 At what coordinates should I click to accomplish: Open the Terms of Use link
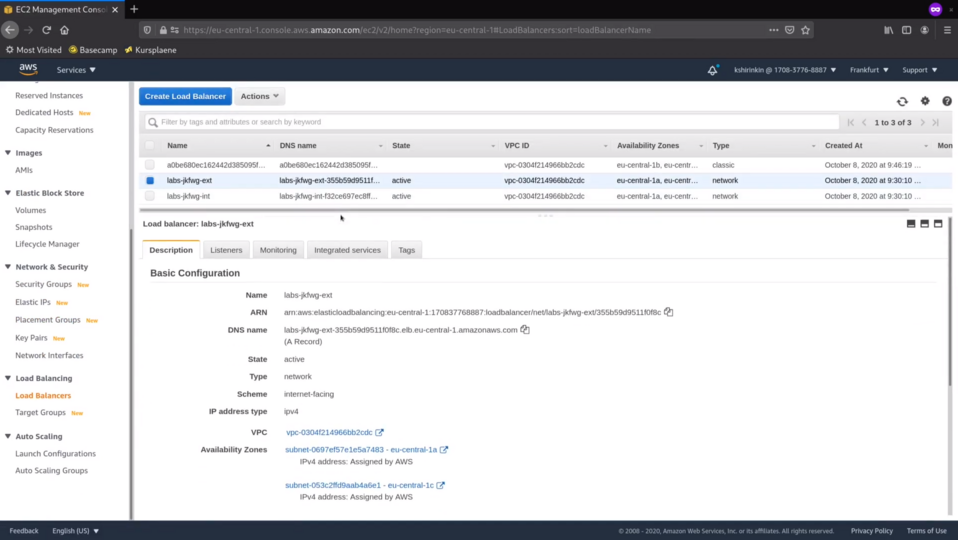coord(926,531)
